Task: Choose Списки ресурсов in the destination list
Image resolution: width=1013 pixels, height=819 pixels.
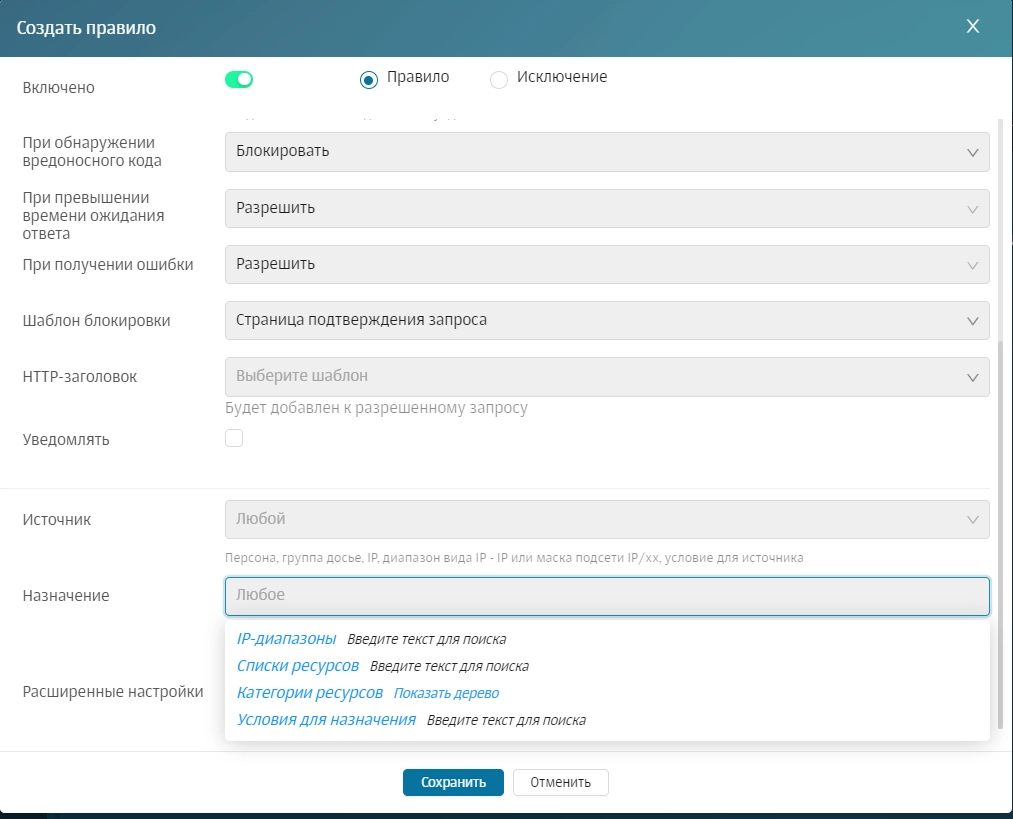Action: click(298, 666)
